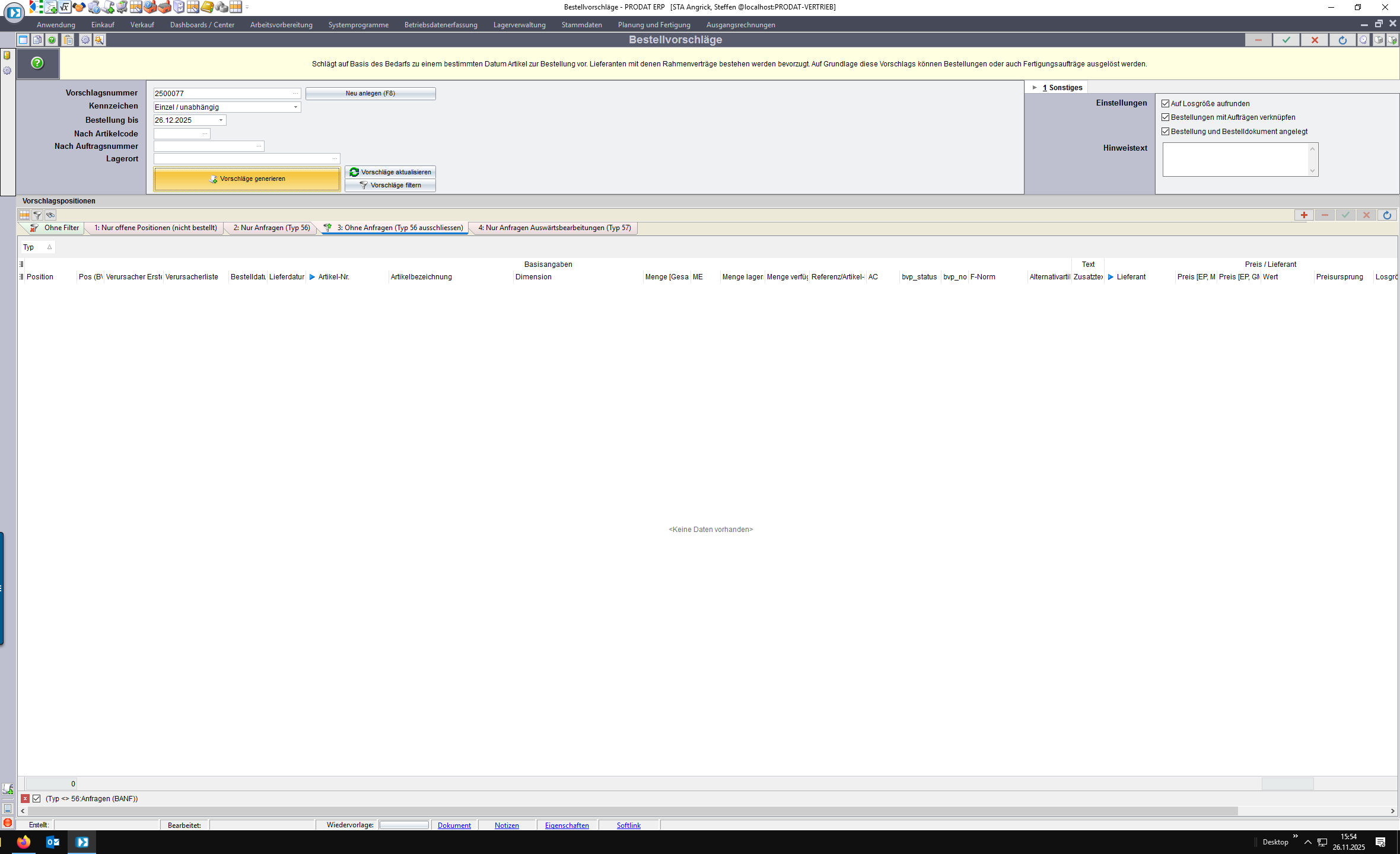This screenshot has height=854, width=1400.
Task: Open the Notizen link in status bar
Action: tap(507, 826)
